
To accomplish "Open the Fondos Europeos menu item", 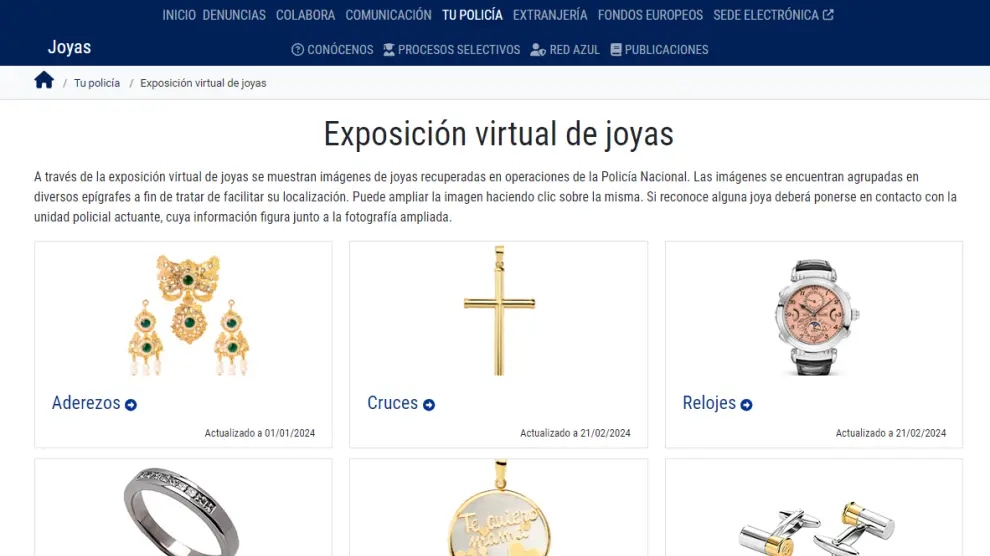I will tap(650, 15).
